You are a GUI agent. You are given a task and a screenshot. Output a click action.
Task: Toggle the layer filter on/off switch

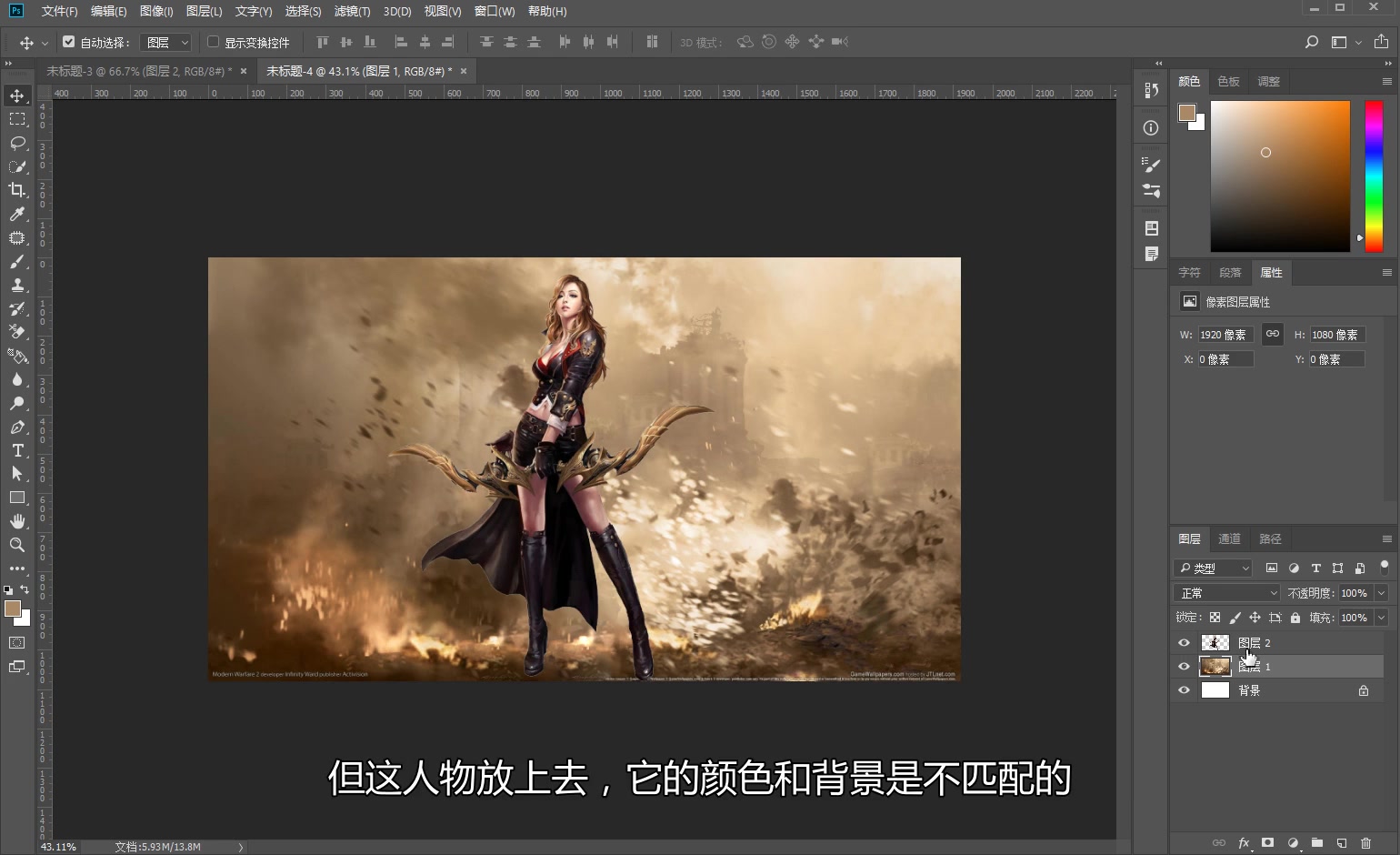tap(1384, 567)
